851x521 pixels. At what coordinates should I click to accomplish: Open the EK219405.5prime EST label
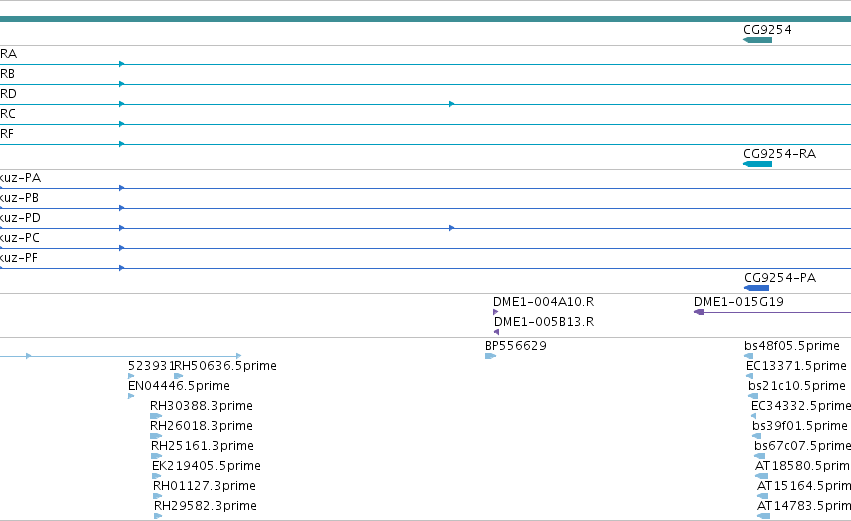pyautogui.click(x=206, y=466)
